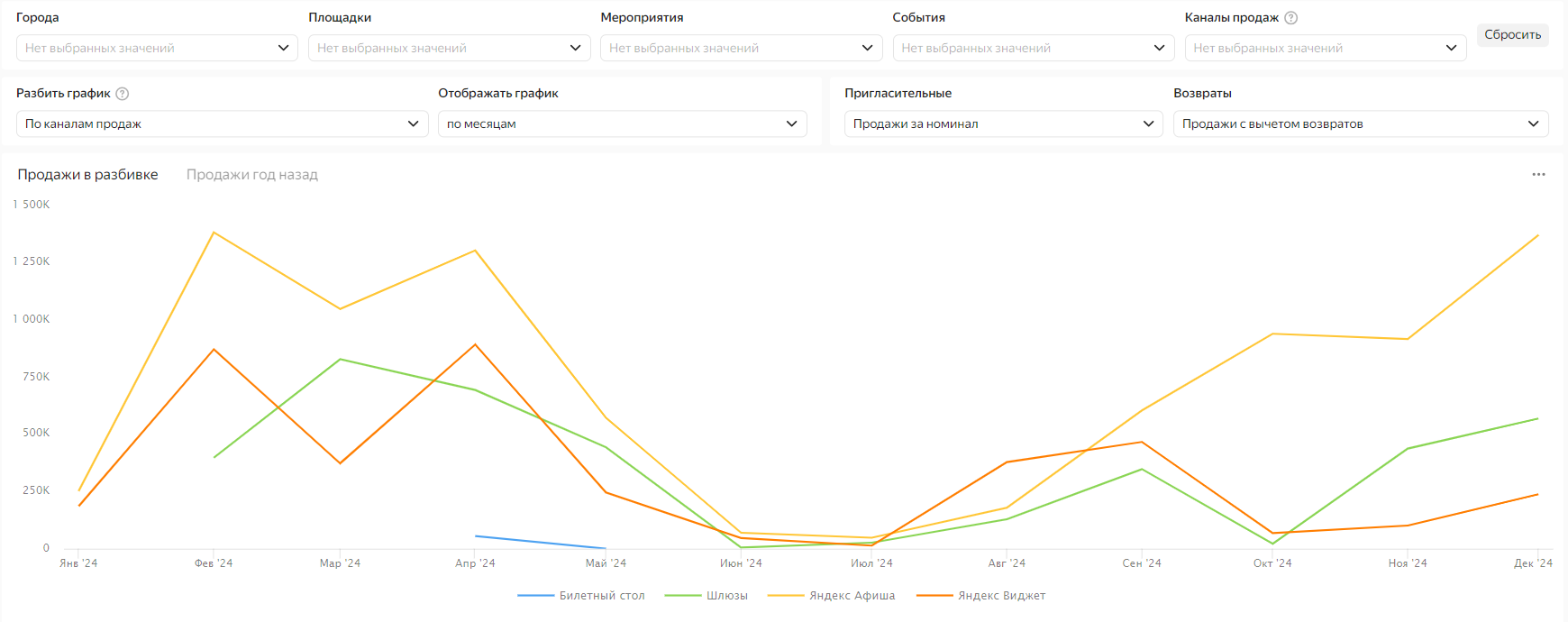Click chevron arrow in Города dropdown
Viewport: 1568px width, 622px height.
point(283,48)
